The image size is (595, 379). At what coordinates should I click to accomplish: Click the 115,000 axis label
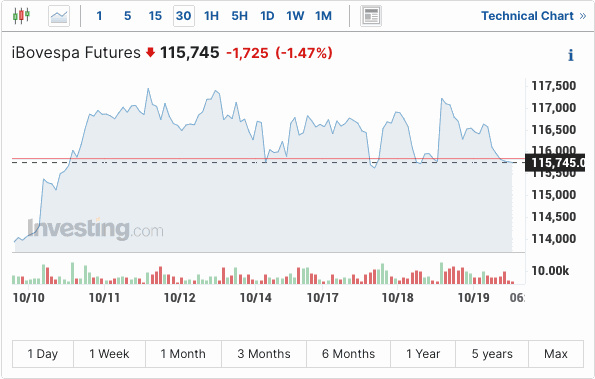pos(554,195)
